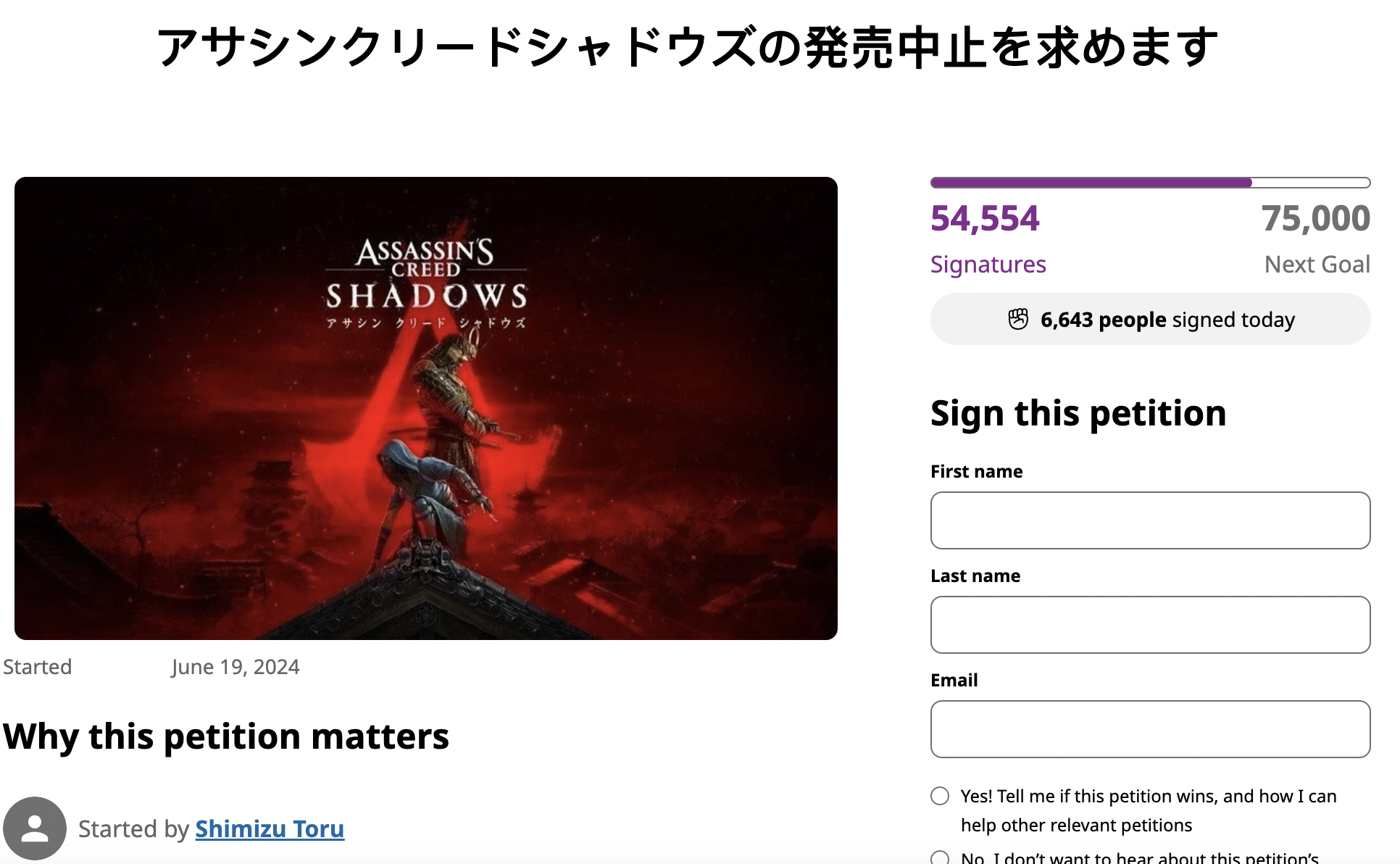Click the raised fist solidarity icon
1400x864 pixels.
pyautogui.click(x=1018, y=319)
